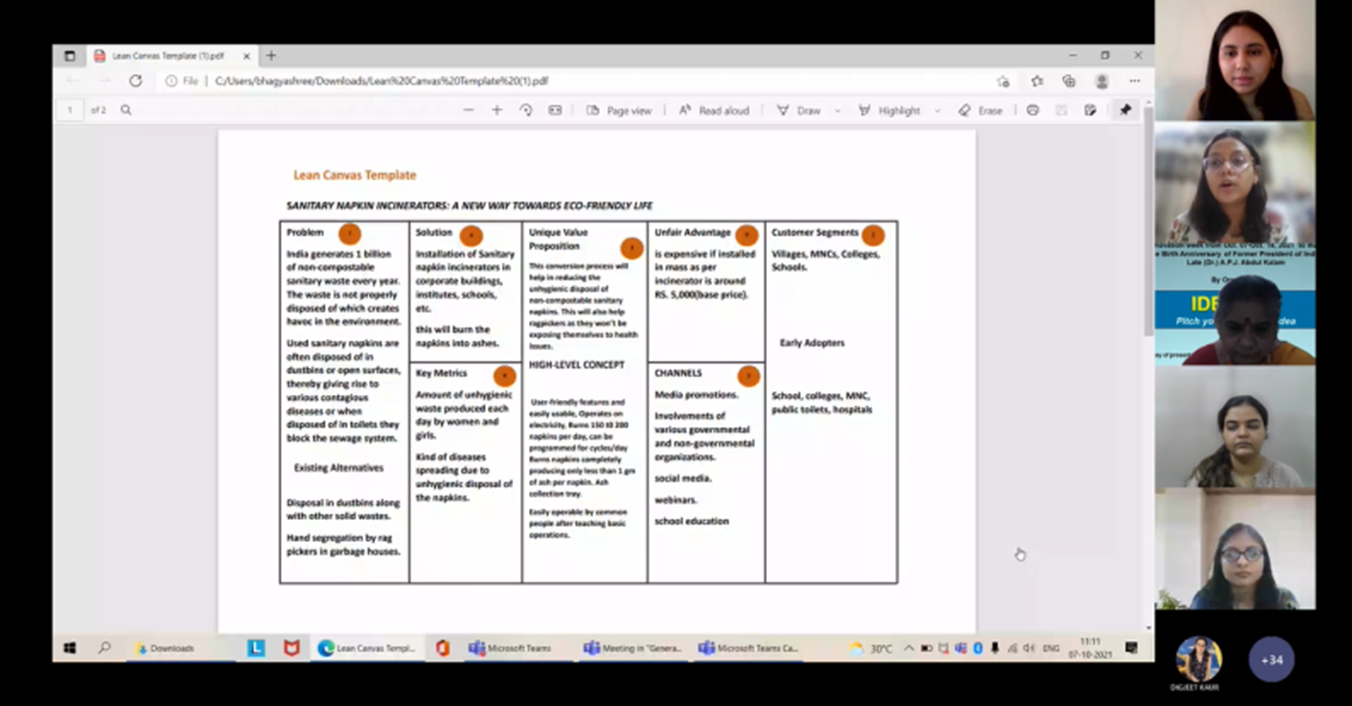Open the find search icon in PDF toolbar
This screenshot has height=706, width=1352.
[x=126, y=110]
